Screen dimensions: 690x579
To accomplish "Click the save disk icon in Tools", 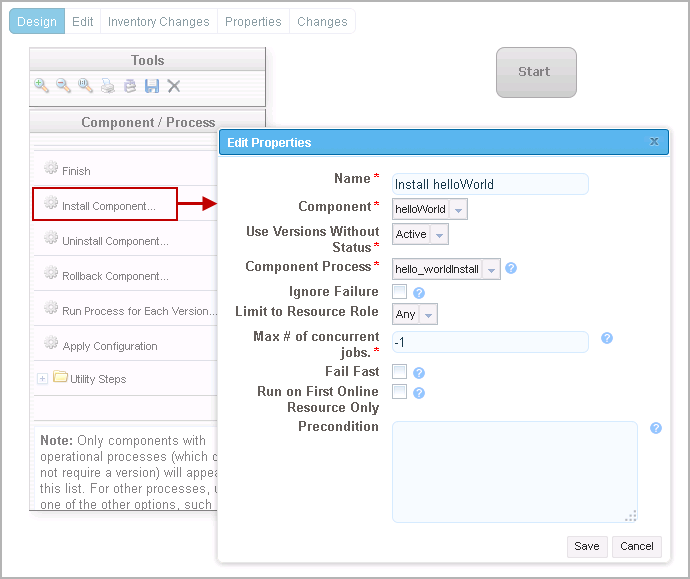I will (x=152, y=86).
